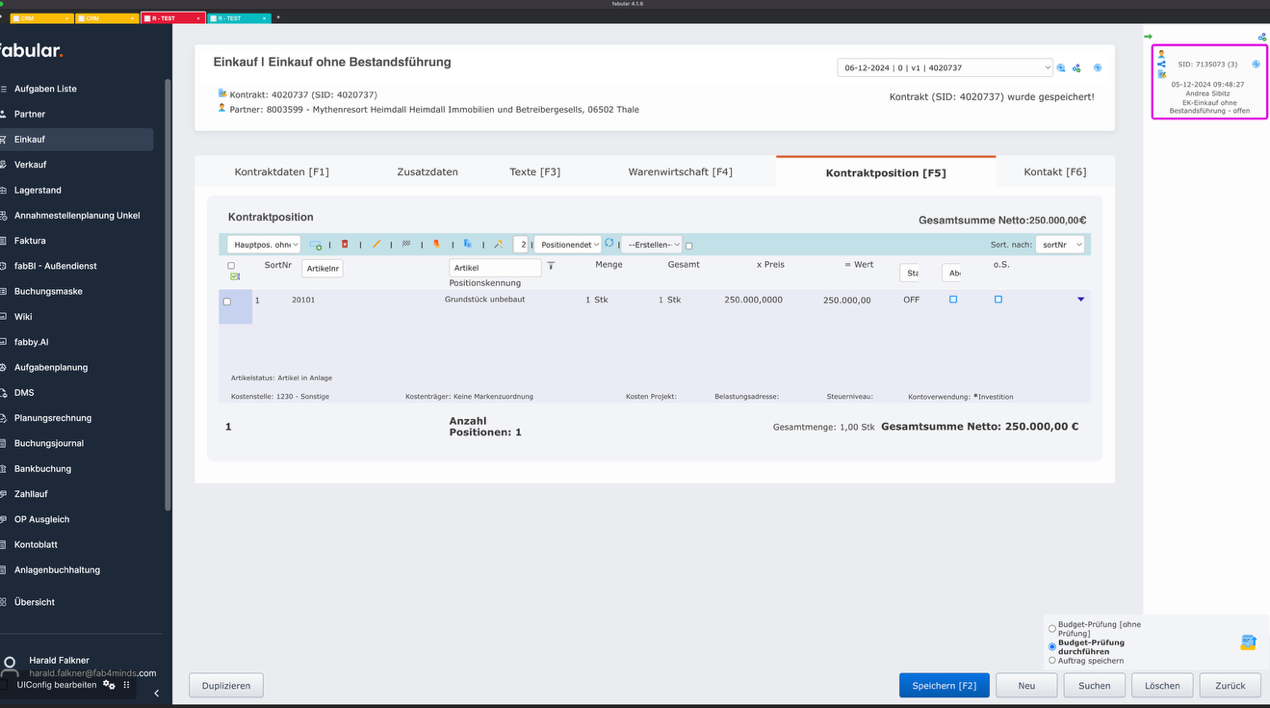This screenshot has width=1270, height=708.
Task: Click the Artikelnr filter input field
Action: tap(322, 268)
